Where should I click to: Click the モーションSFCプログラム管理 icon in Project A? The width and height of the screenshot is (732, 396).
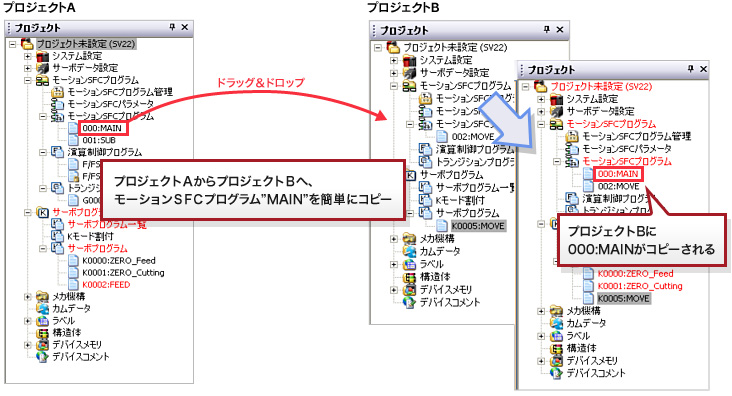57,92
